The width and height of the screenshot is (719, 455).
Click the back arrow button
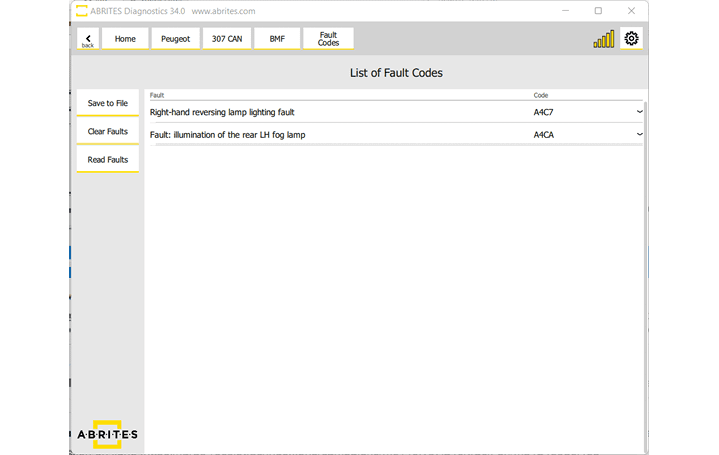point(87,39)
